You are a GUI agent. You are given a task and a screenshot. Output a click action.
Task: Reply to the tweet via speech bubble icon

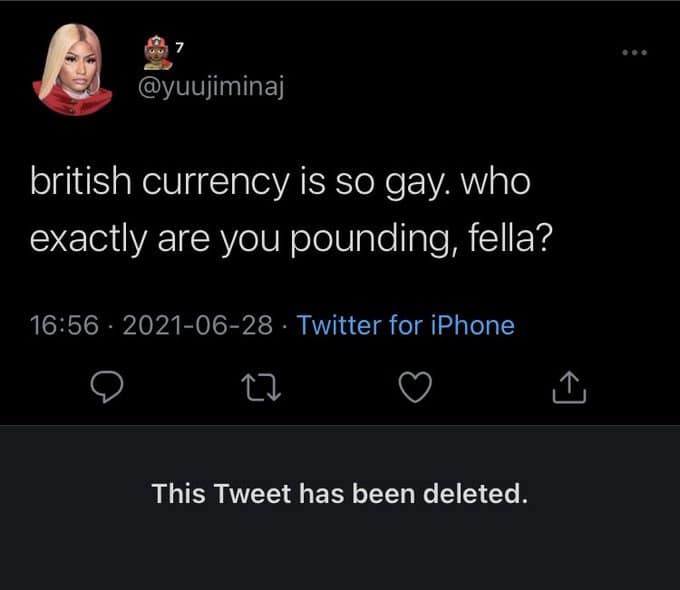point(107,388)
